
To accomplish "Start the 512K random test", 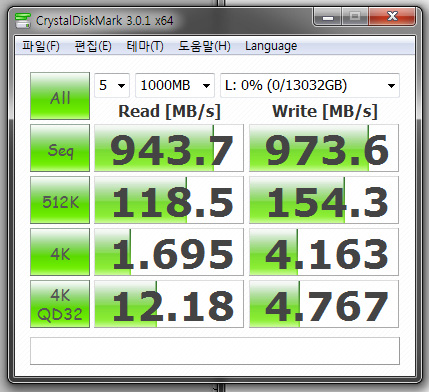I will pyautogui.click(x=60, y=200).
